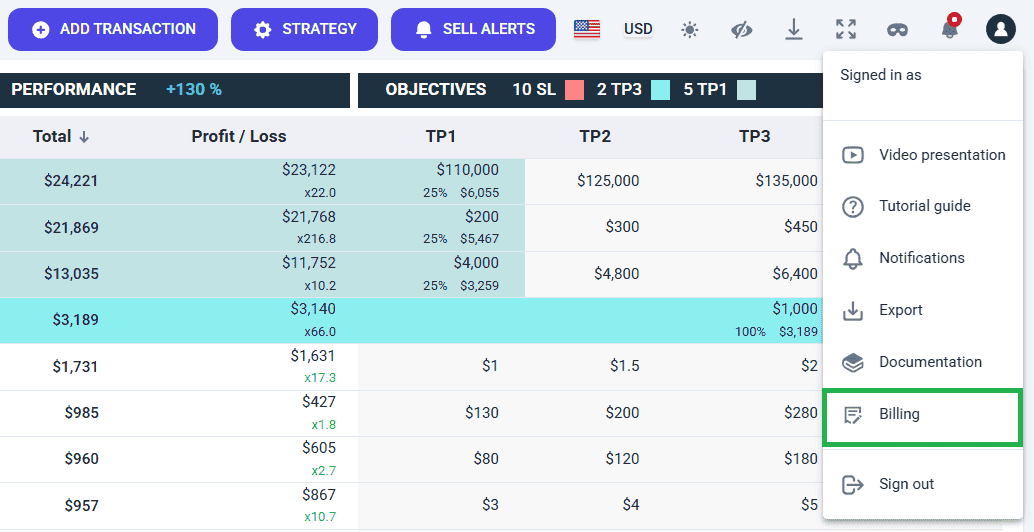
Task: Click the red SL color swatch
Action: [x=574, y=90]
